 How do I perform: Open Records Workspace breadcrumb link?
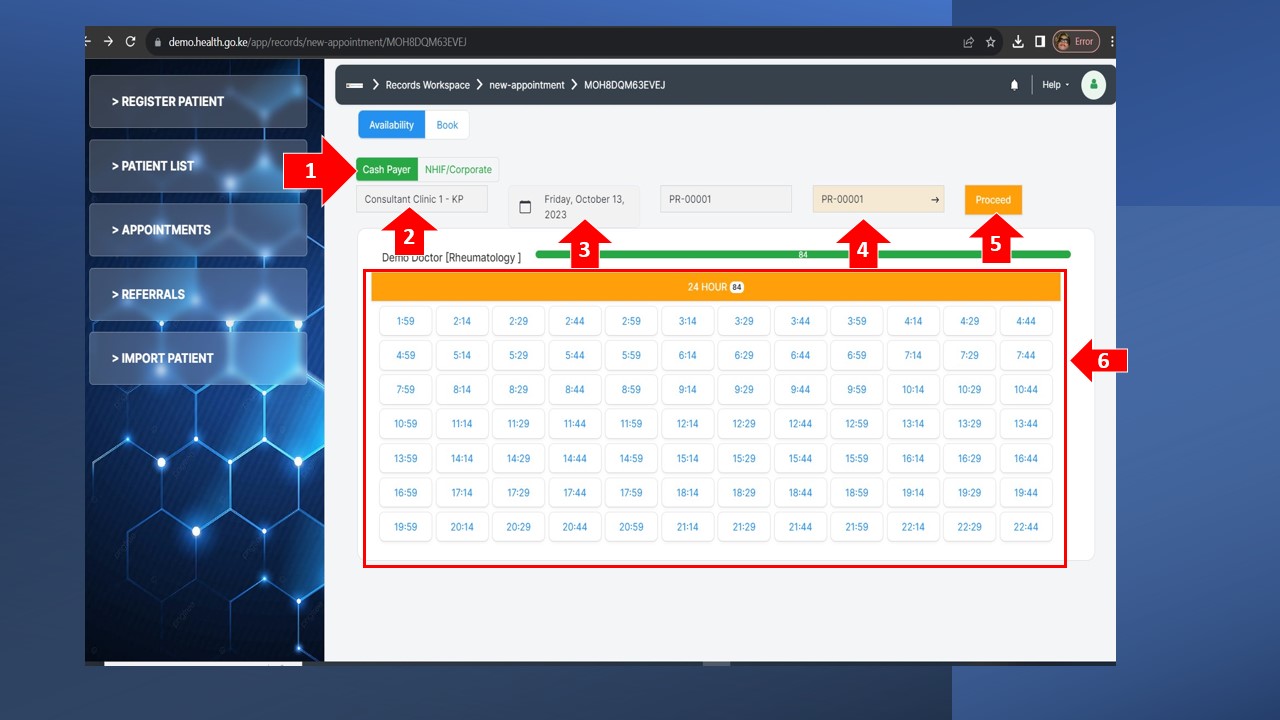point(428,85)
